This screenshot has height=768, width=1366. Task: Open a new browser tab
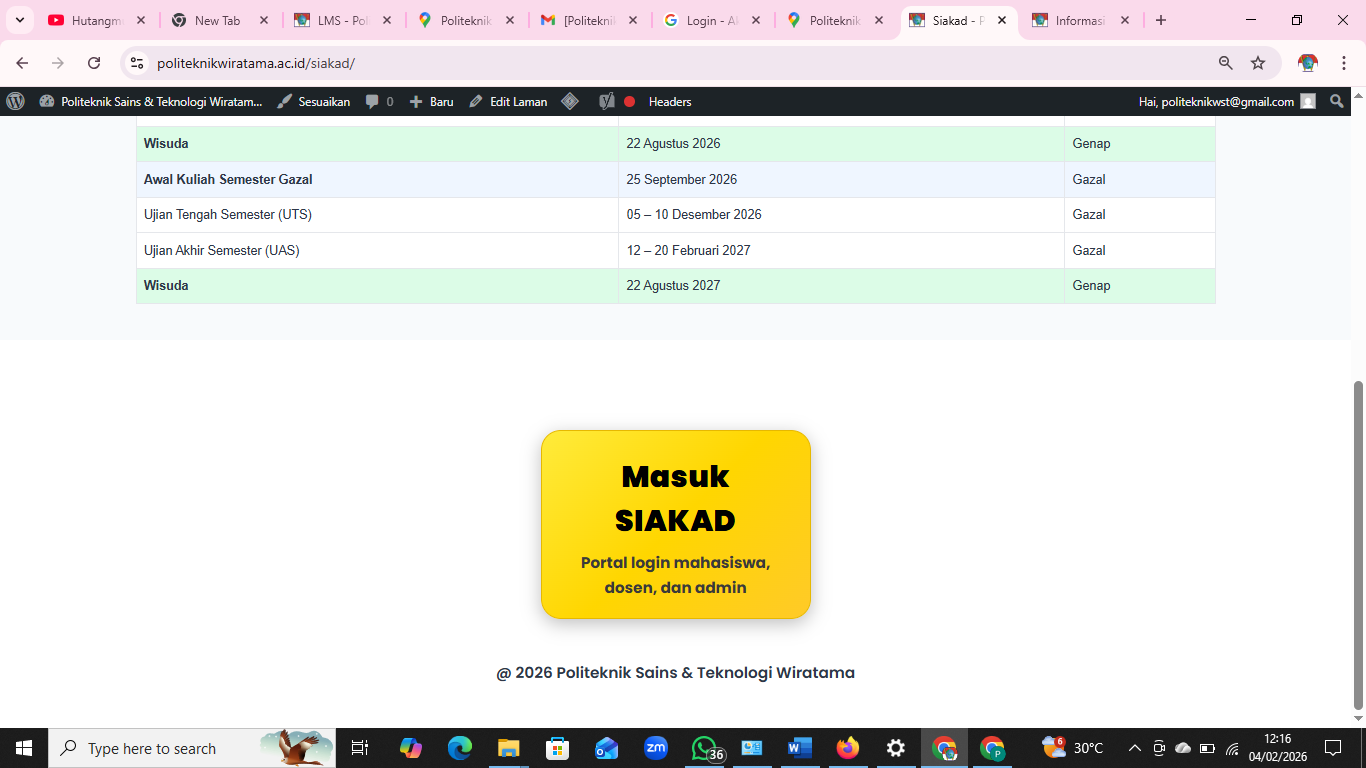pyautogui.click(x=1160, y=20)
